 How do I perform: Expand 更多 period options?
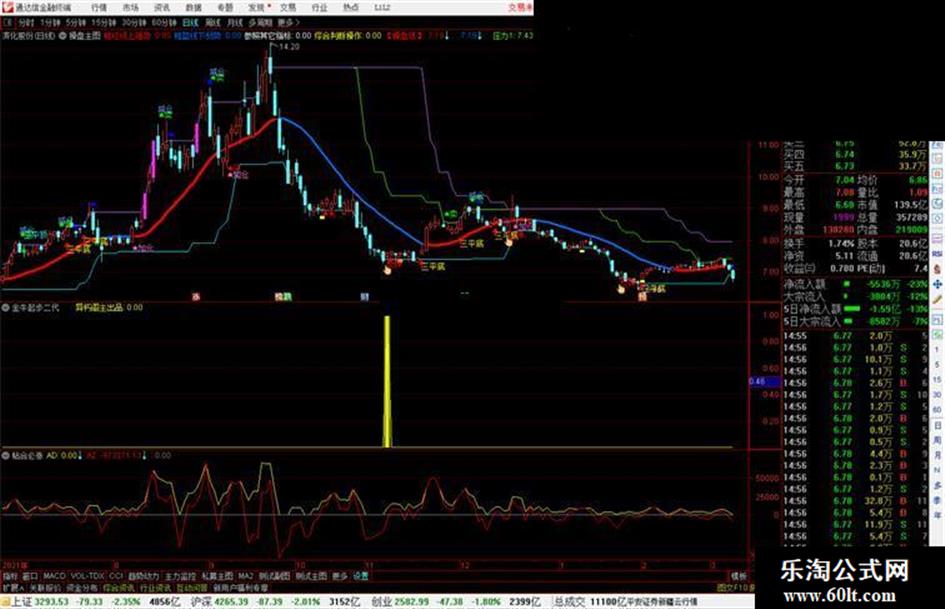(x=288, y=23)
